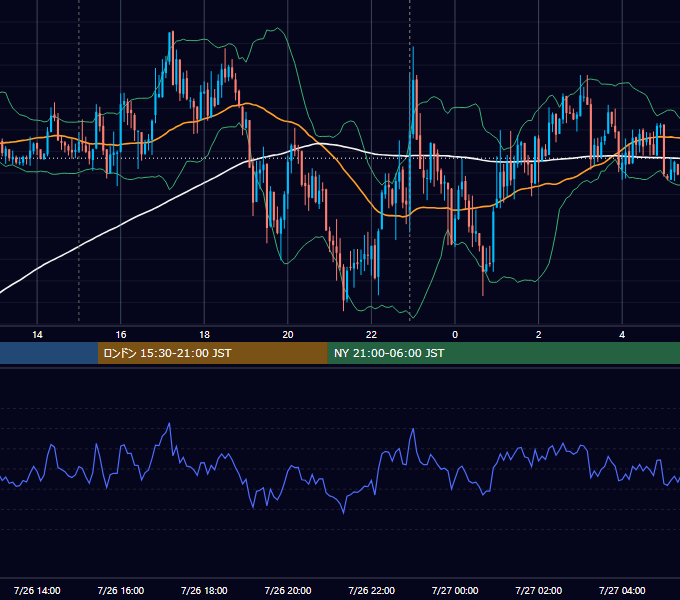Click the 7/26 22:00 time label

(x=372, y=590)
